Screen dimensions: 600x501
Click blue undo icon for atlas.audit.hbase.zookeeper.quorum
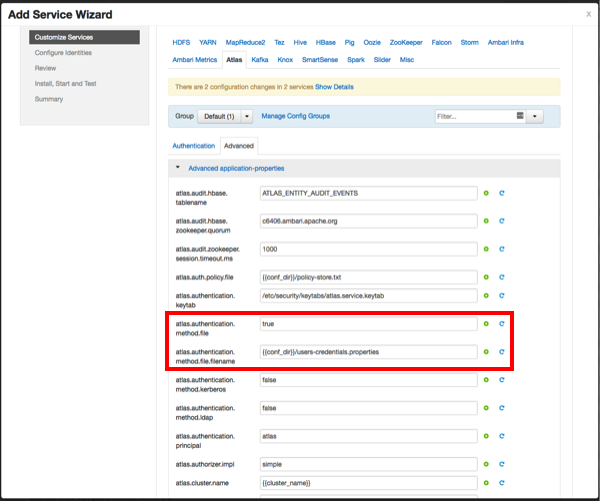click(501, 219)
